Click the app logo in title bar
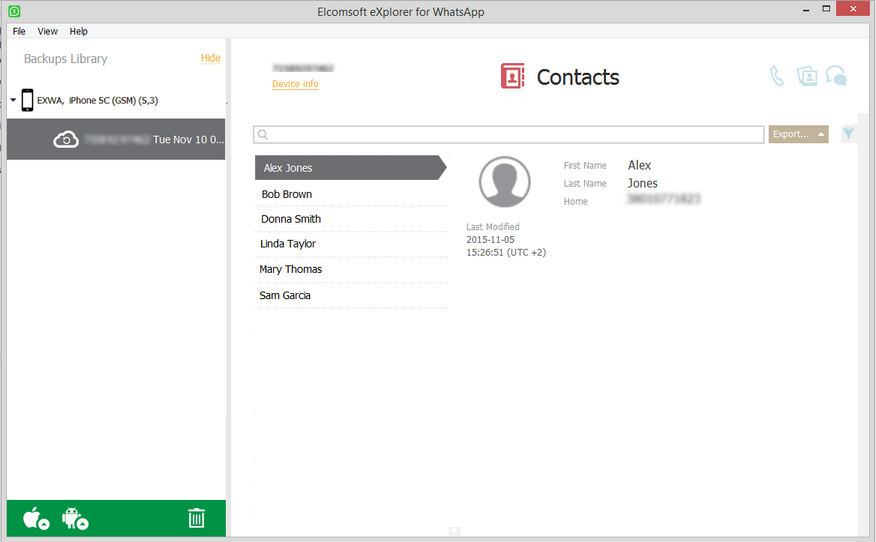Screen dimensions: 876x542 15,11
